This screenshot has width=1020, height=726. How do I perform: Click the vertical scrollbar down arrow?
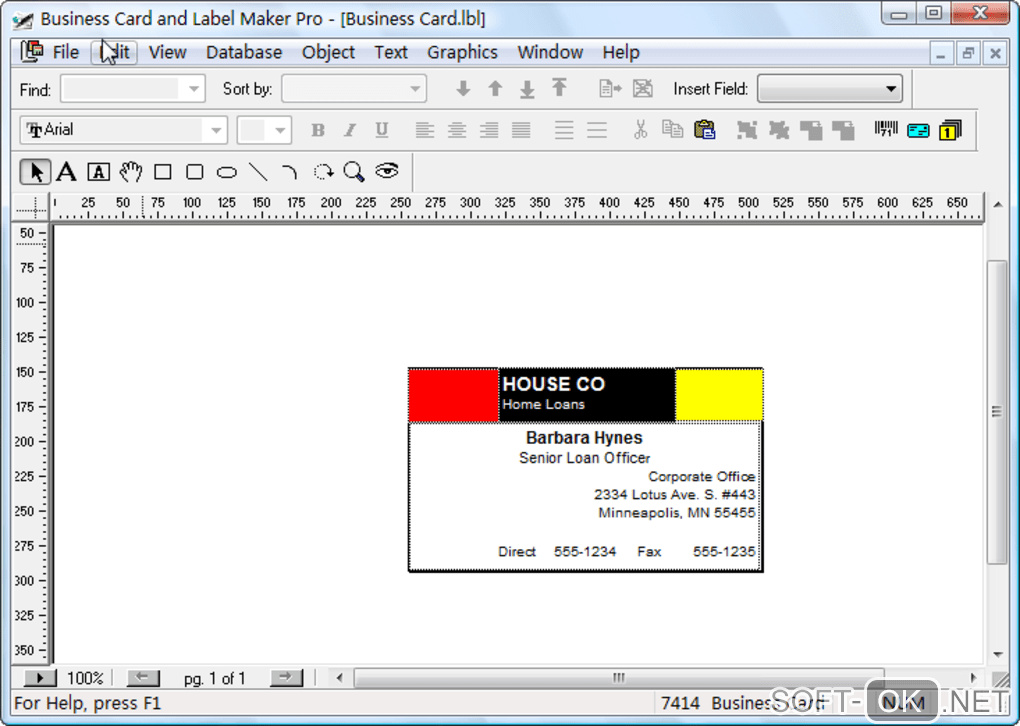pyautogui.click(x=997, y=654)
